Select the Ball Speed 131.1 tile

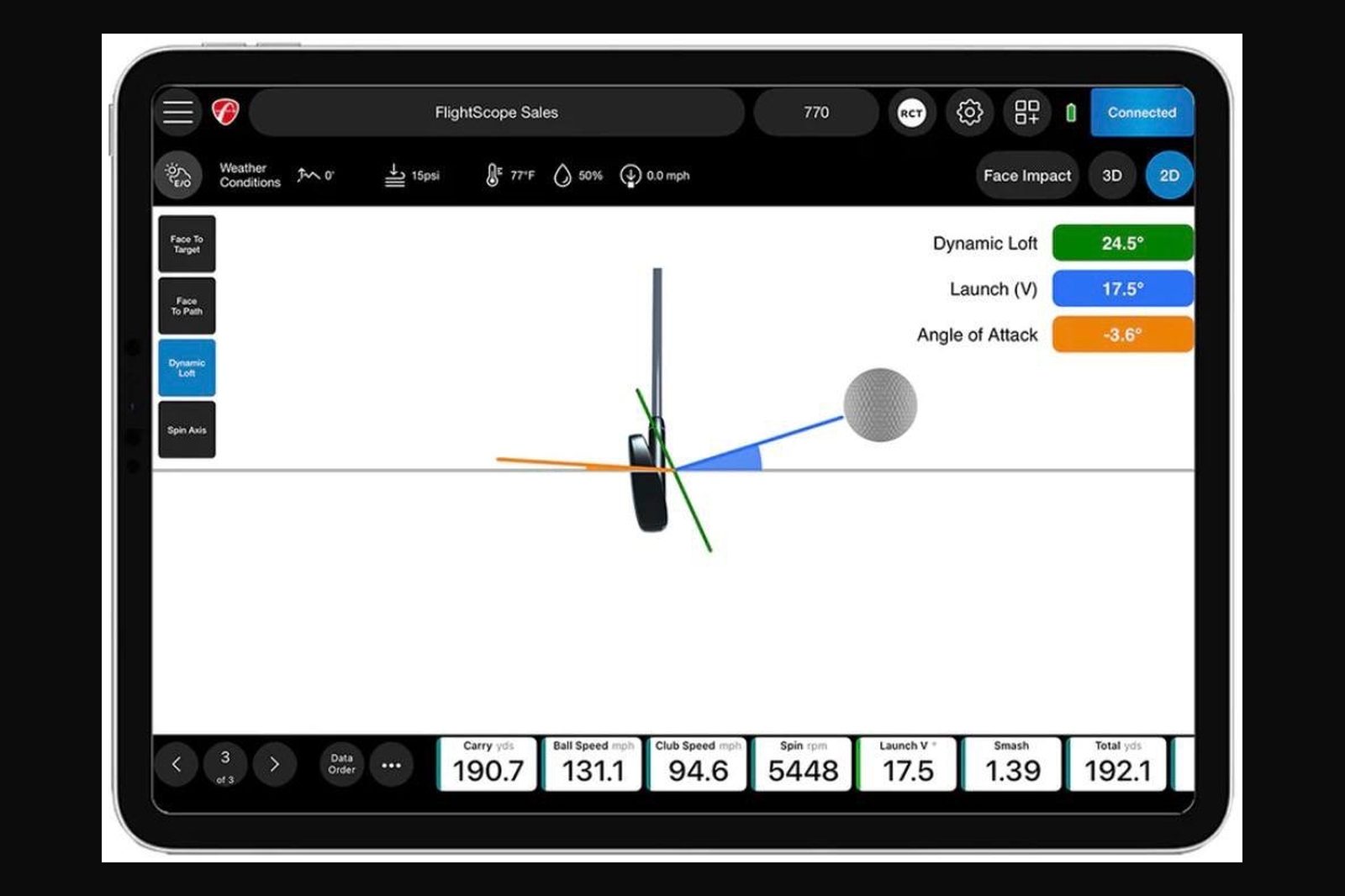click(593, 764)
